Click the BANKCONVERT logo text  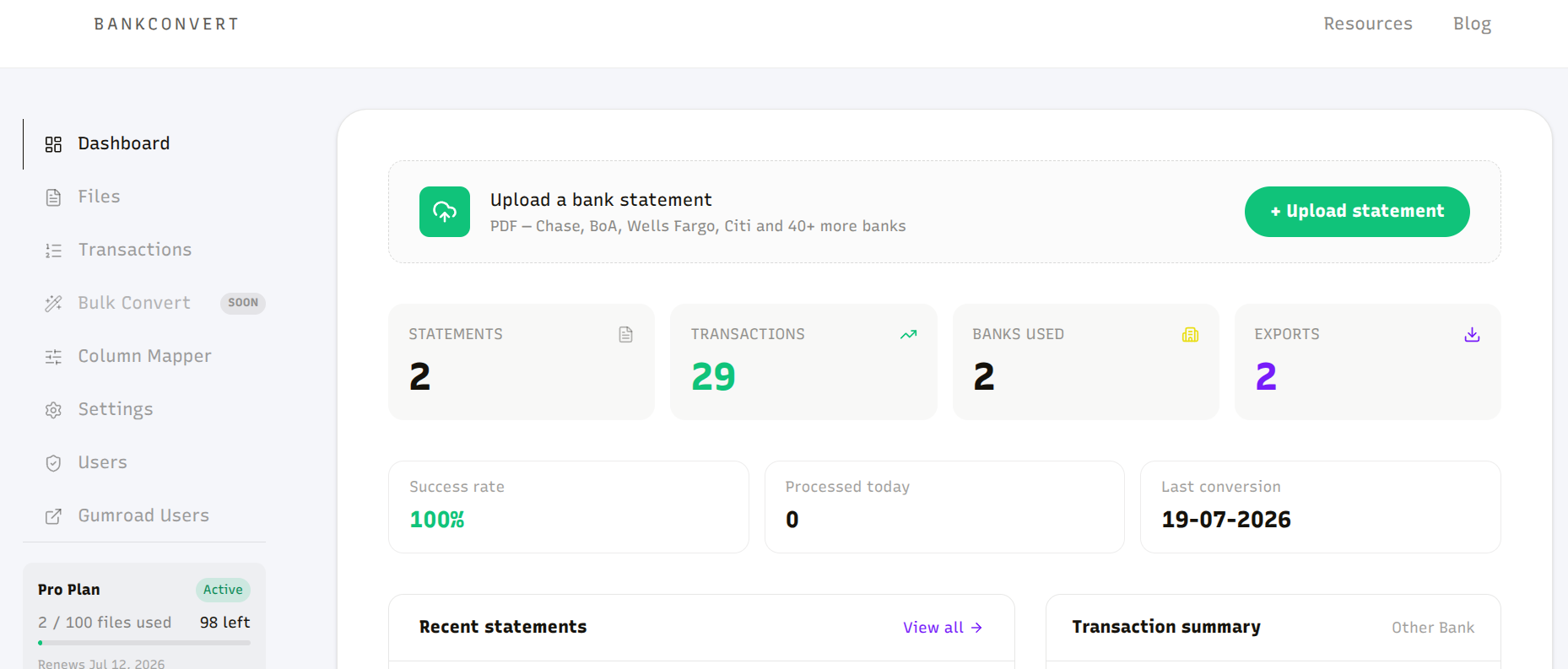click(x=166, y=24)
